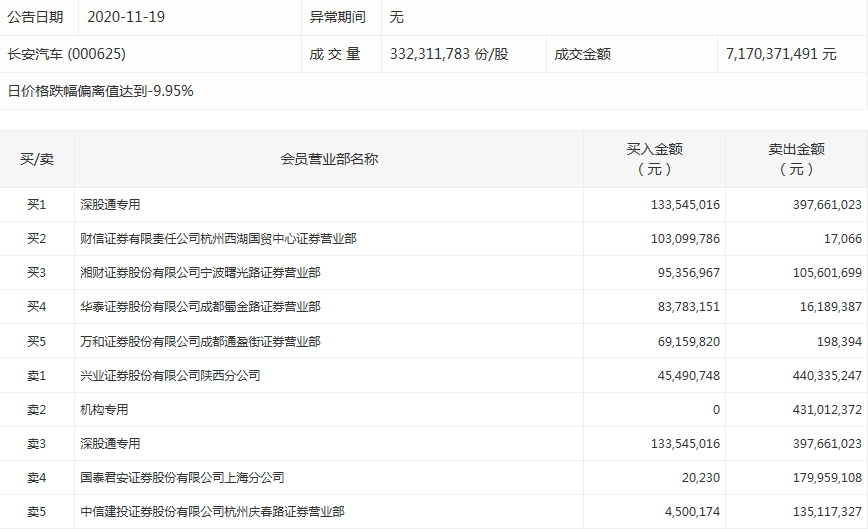This screenshot has width=868, height=532.
Task: Click sell amount 17,066
Action: [843, 239]
